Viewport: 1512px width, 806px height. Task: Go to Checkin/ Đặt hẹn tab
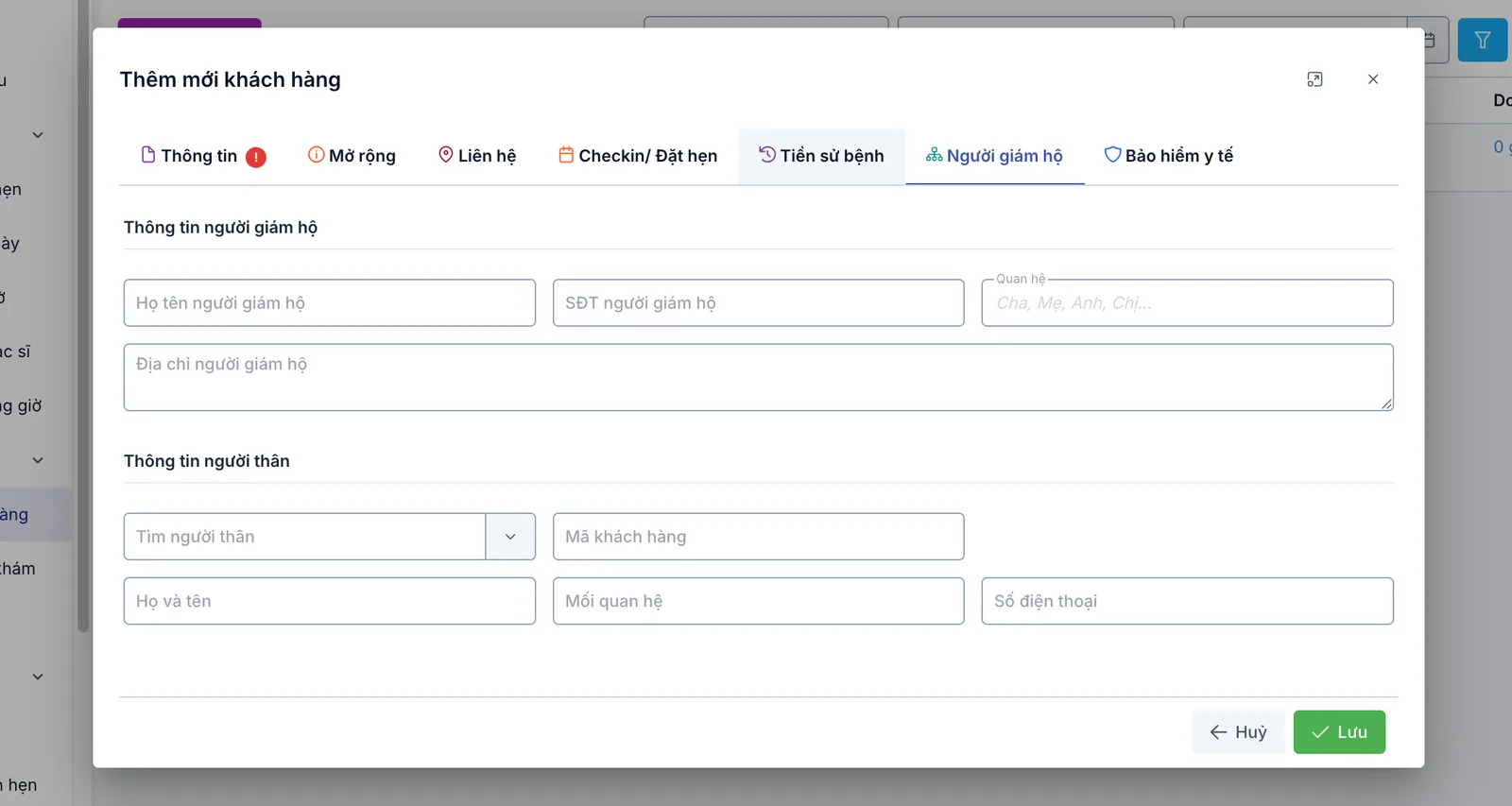click(638, 156)
